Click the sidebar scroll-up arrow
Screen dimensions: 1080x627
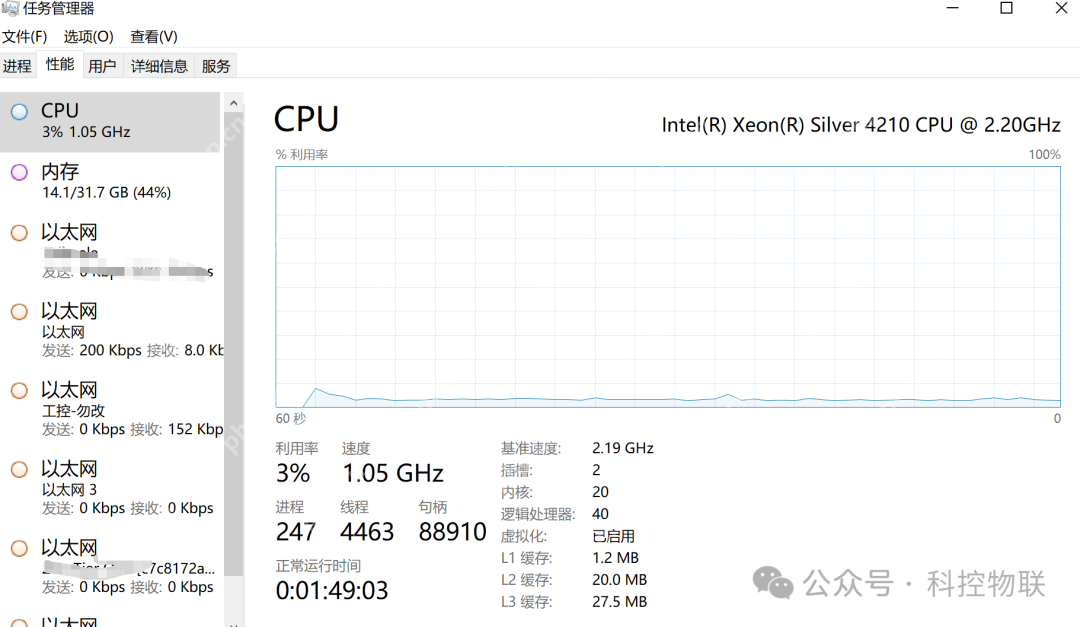tap(234, 103)
